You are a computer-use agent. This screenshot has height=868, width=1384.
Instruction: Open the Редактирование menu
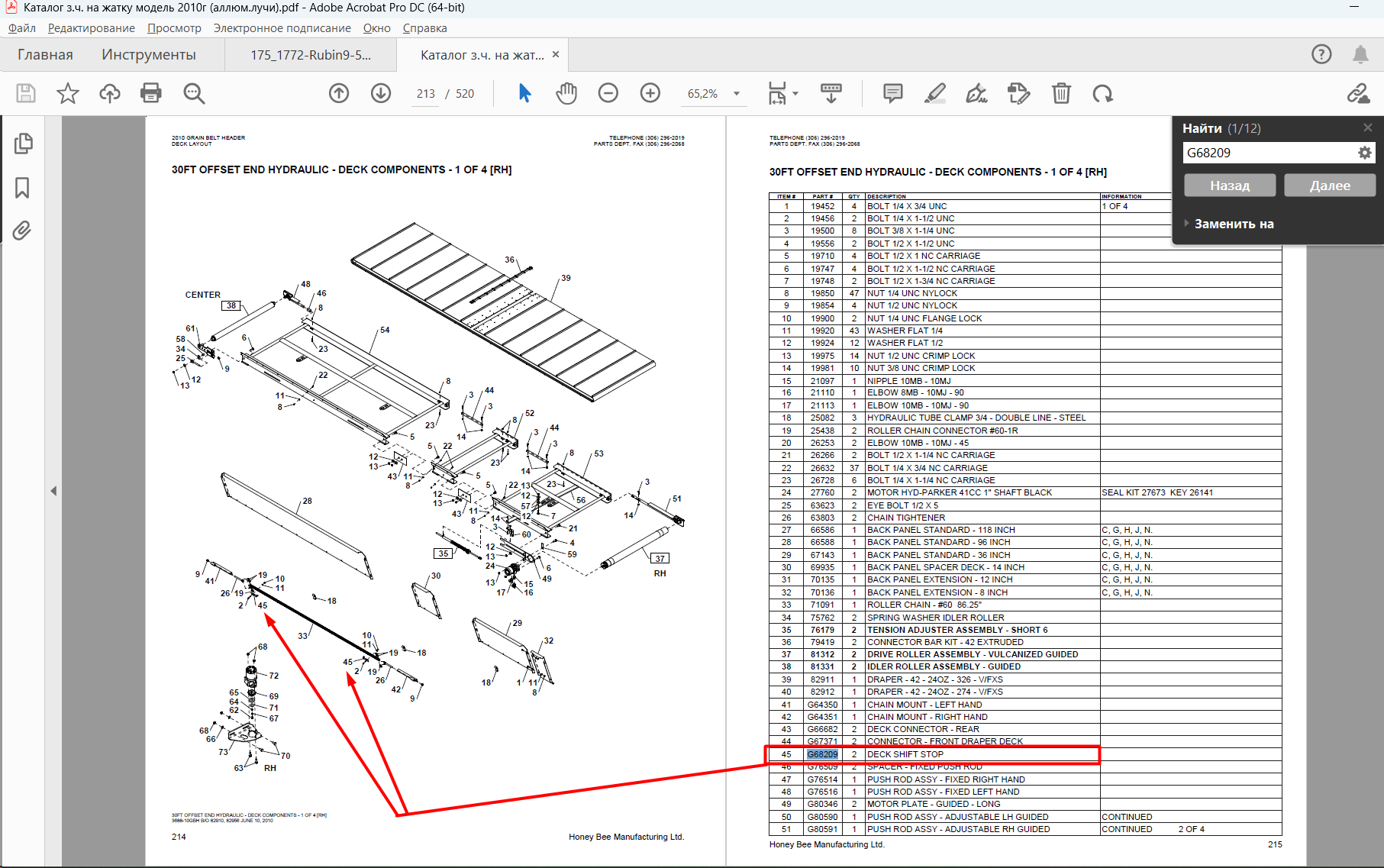[91, 28]
